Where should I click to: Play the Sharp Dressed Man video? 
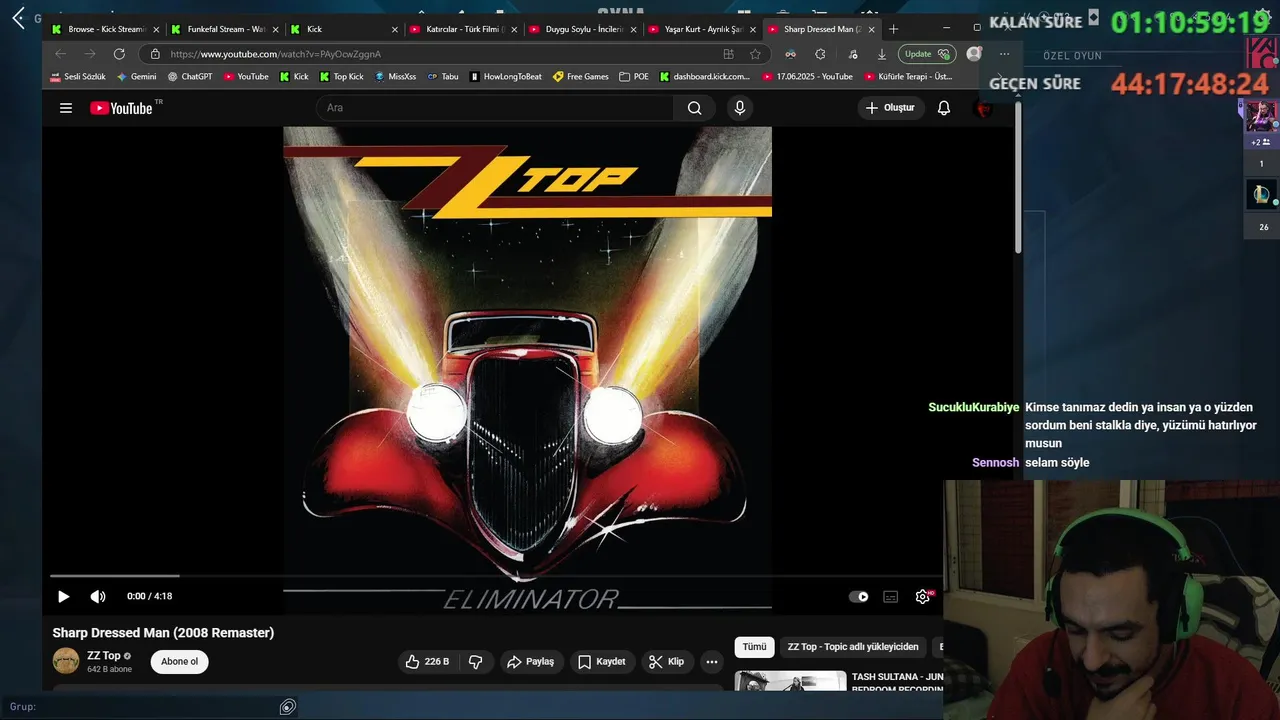point(63,597)
